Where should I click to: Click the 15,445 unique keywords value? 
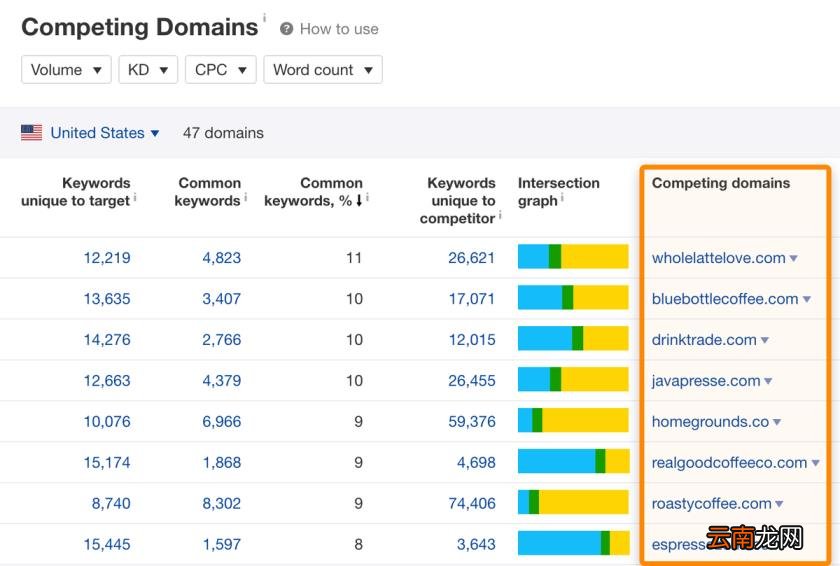point(107,545)
